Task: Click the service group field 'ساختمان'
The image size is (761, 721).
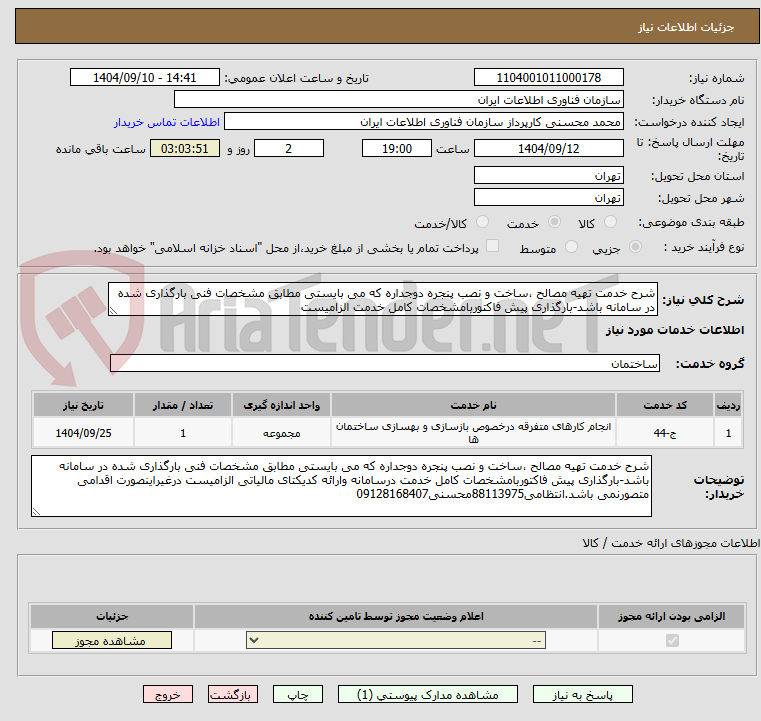Action: [385, 363]
